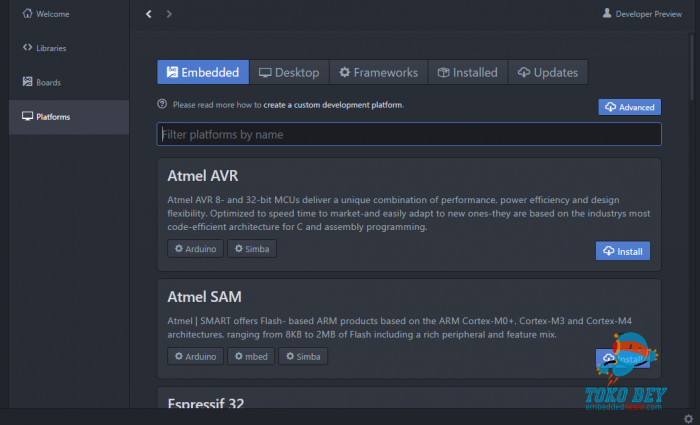Viewport: 700px width, 425px height.
Task: Open Libraries in the sidebar
Action: [50, 48]
